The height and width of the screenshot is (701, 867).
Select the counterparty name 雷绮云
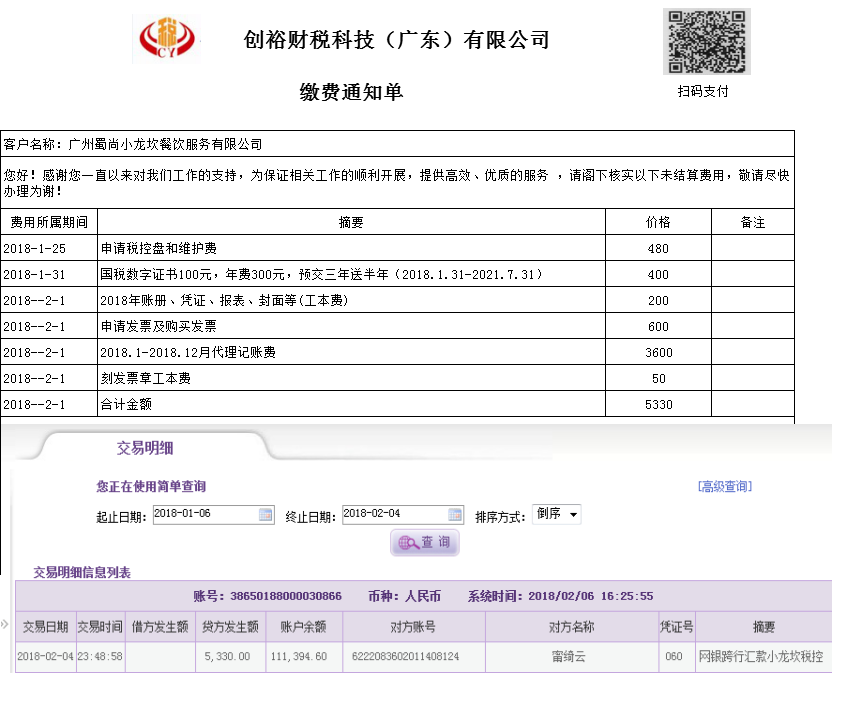568,656
